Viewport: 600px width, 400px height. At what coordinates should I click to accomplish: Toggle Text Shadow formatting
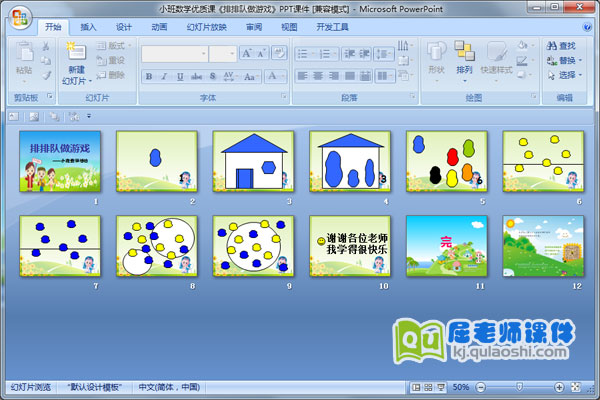(213, 77)
